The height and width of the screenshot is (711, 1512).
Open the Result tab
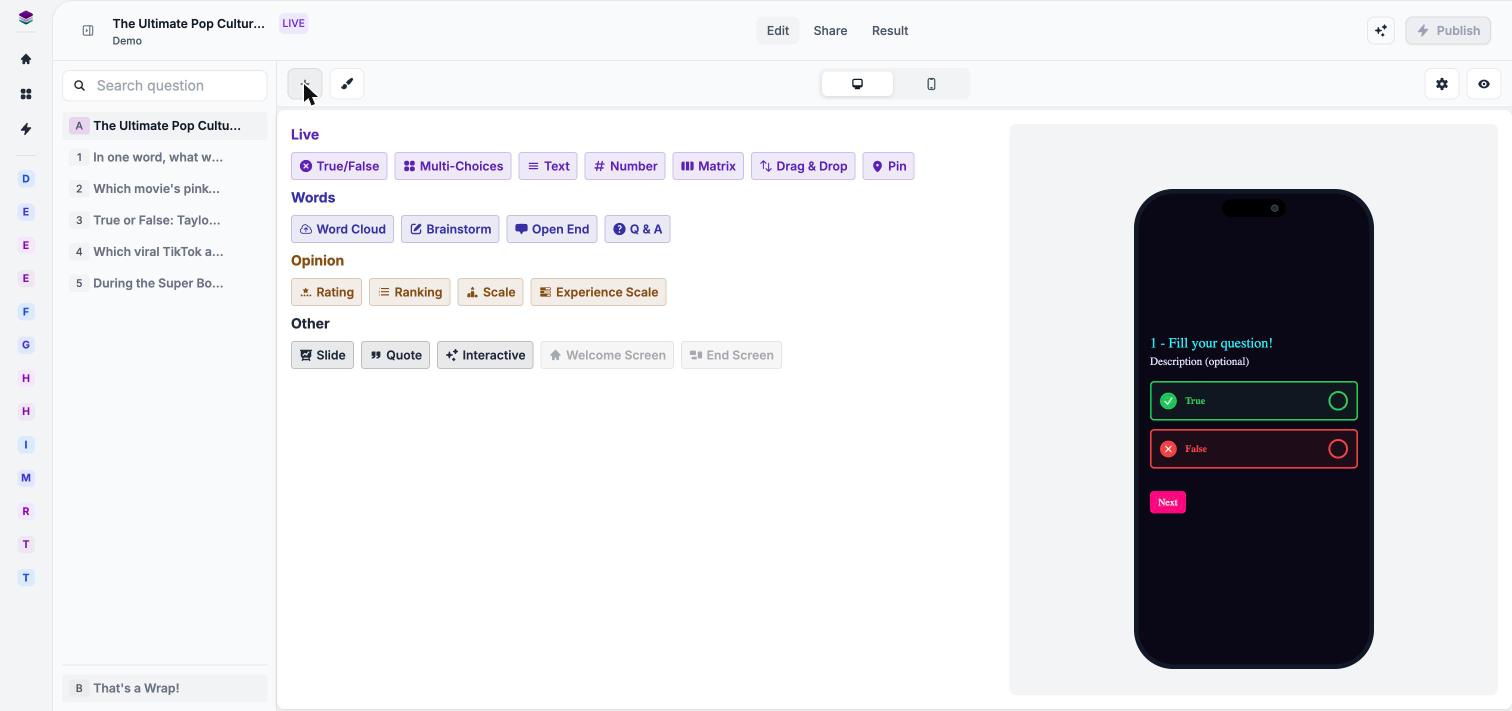coord(890,31)
